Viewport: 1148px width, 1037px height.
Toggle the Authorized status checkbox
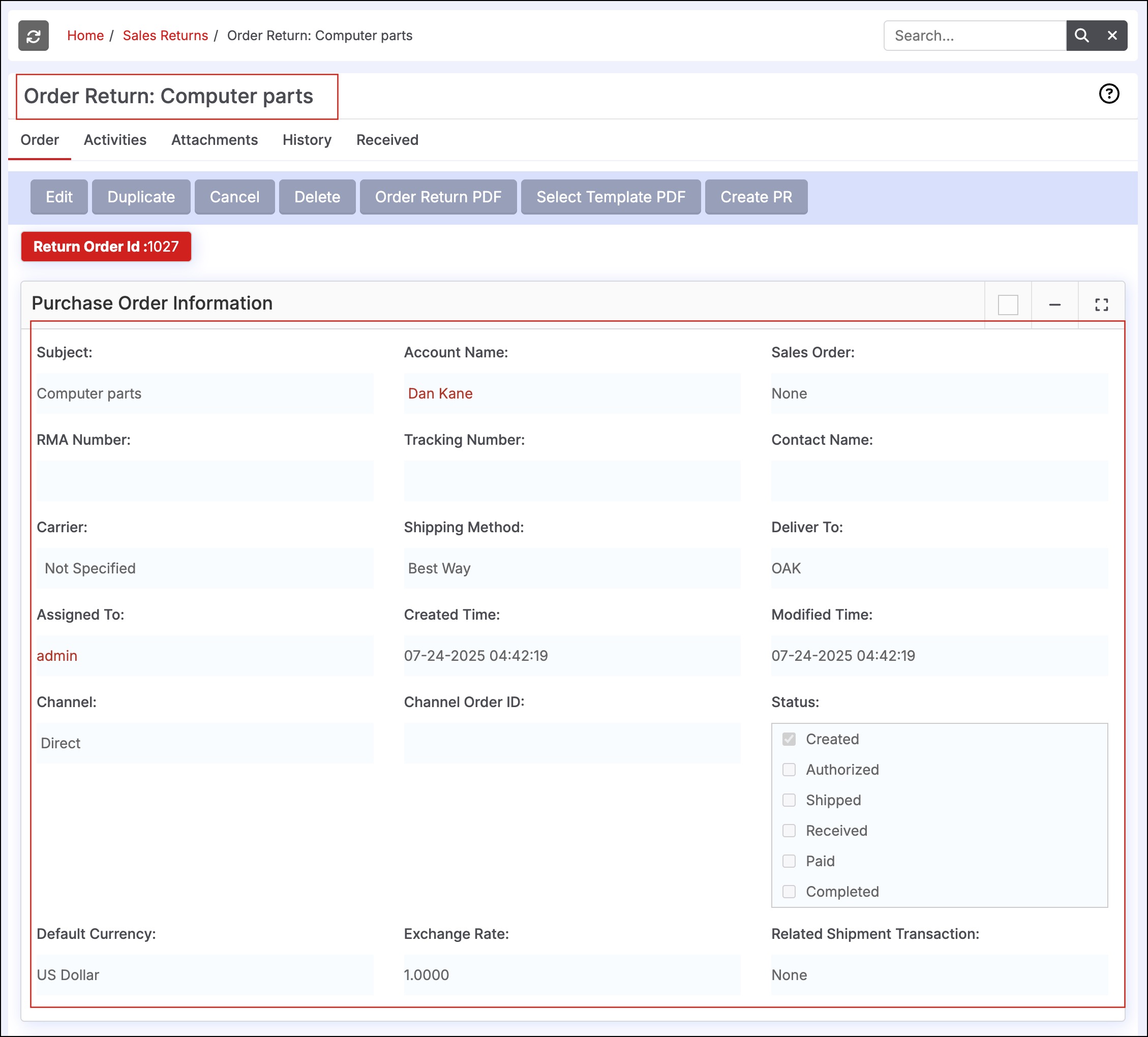(789, 770)
